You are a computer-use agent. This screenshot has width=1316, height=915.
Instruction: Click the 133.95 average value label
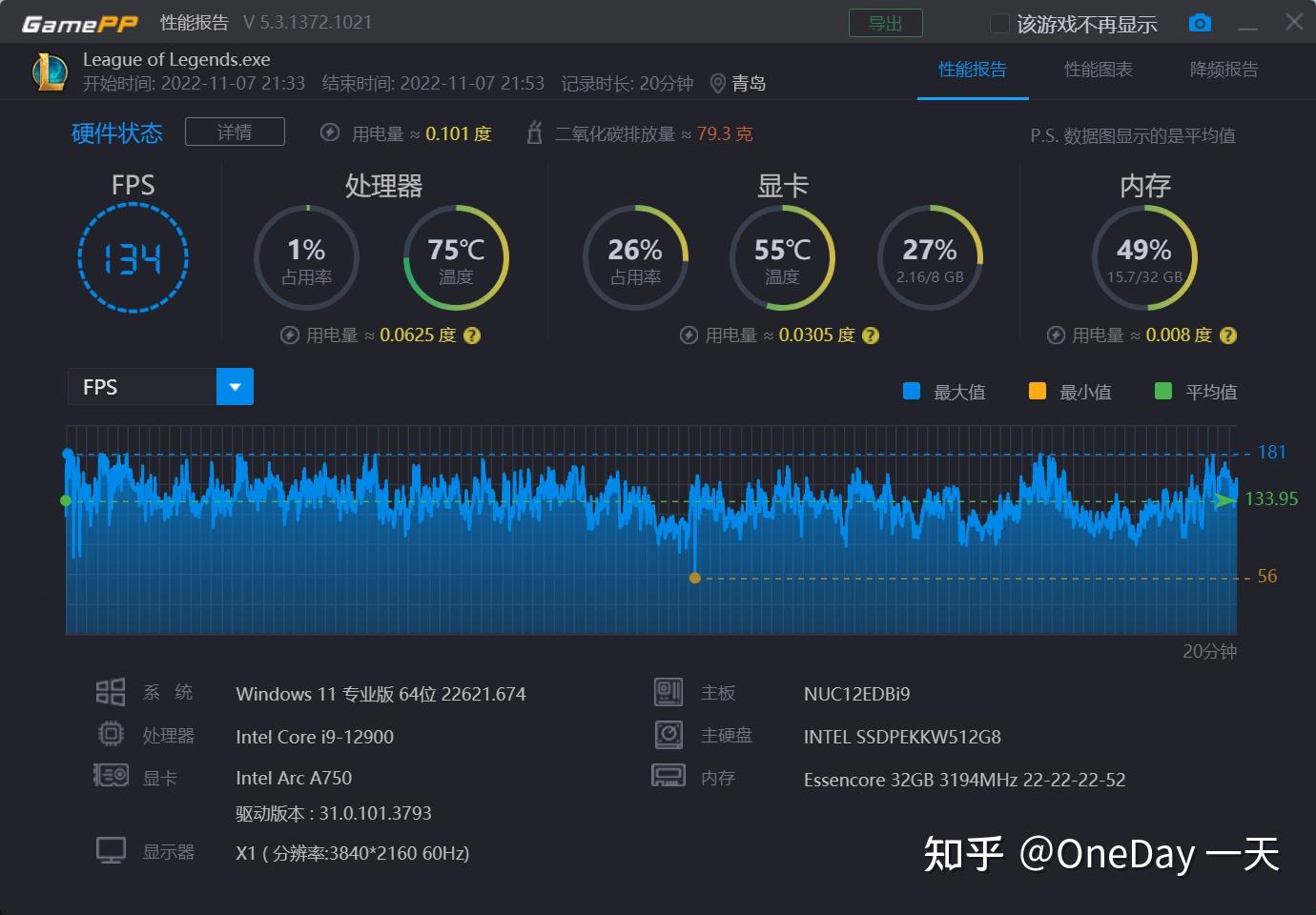[x=1271, y=498]
